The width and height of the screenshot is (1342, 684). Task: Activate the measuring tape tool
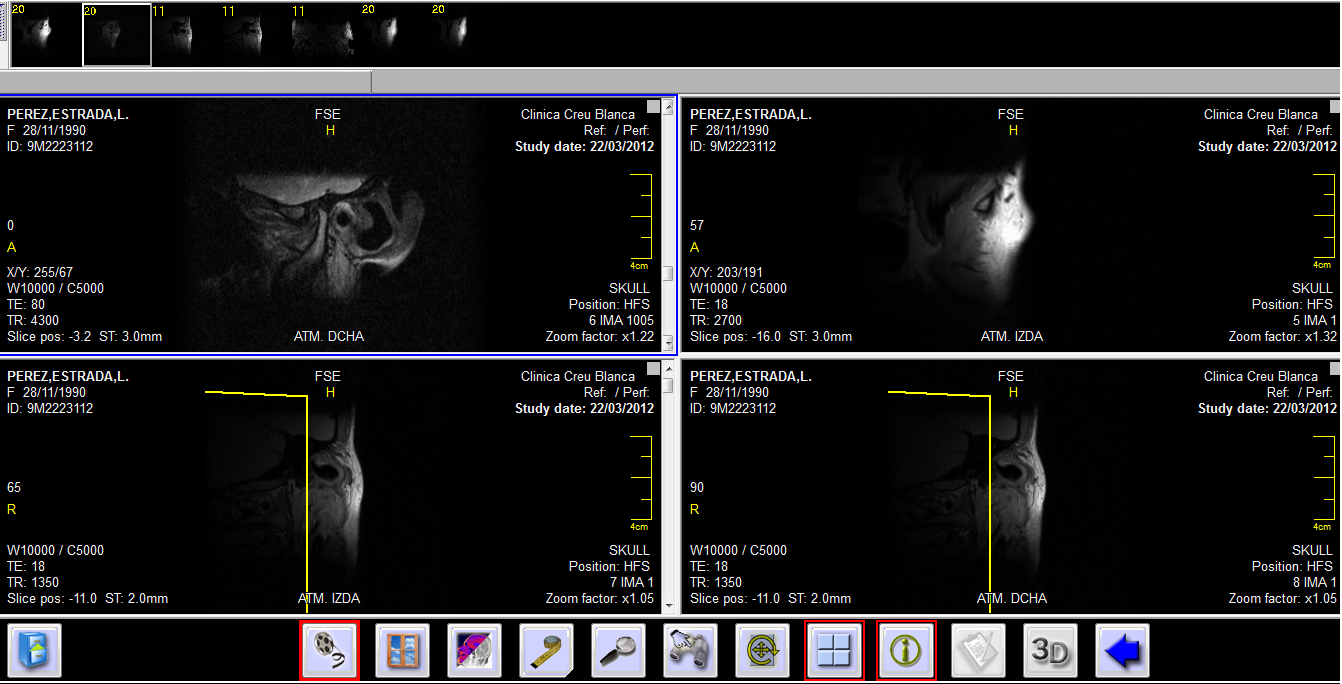[546, 649]
